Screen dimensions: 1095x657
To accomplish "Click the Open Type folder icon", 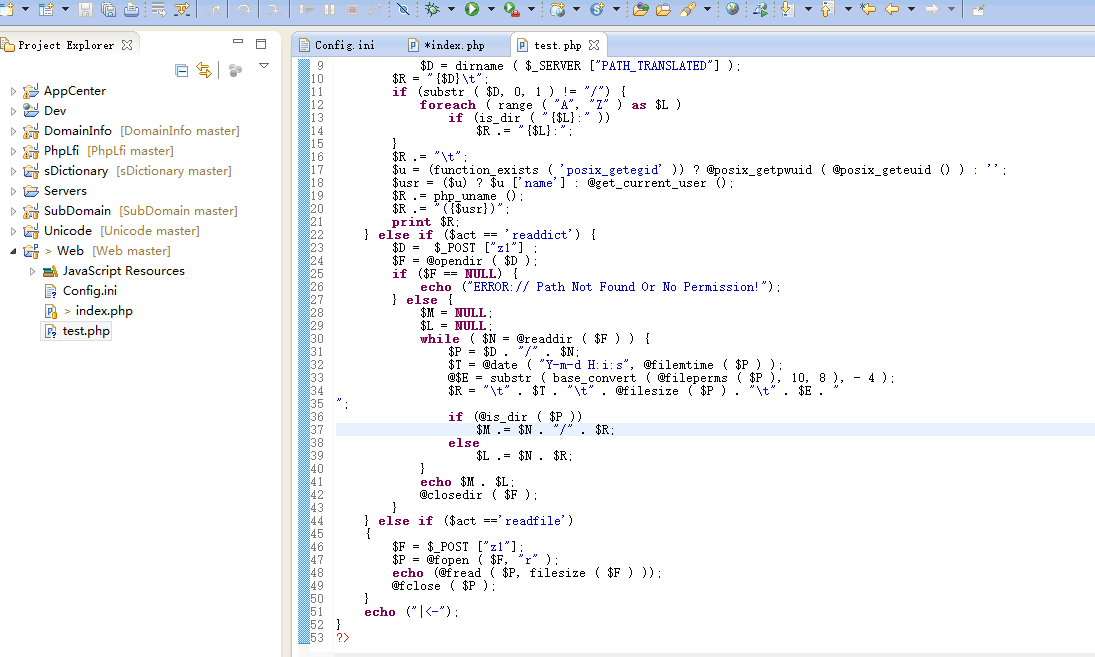I will [x=640, y=9].
